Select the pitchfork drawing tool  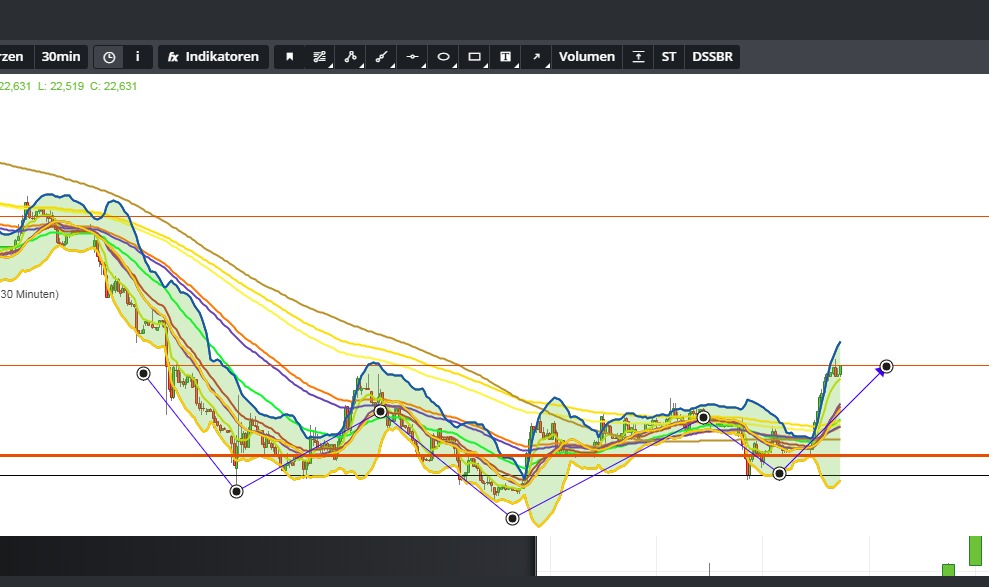pyautogui.click(x=350, y=57)
